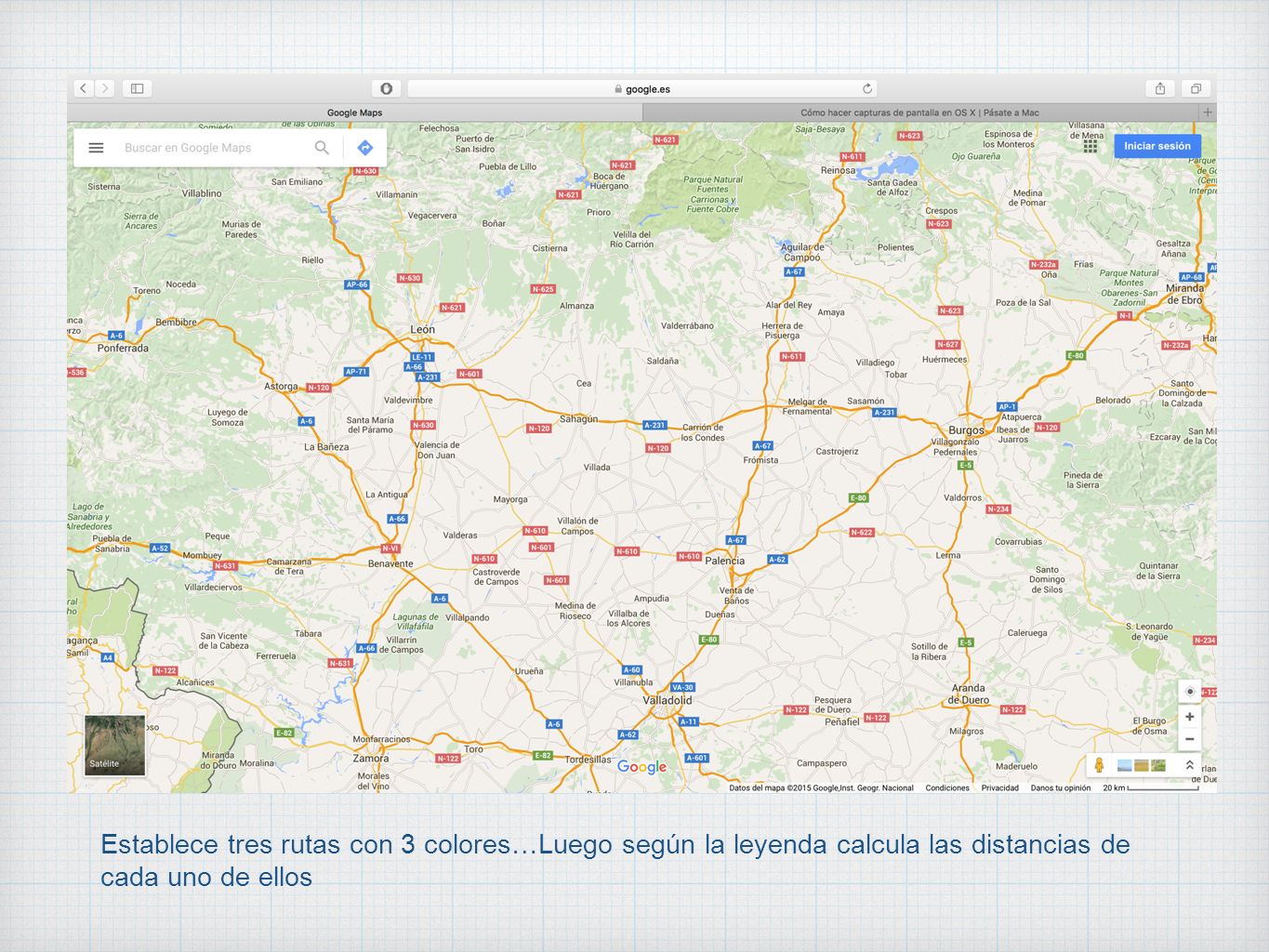Pick up the Street View pegman
1269x952 pixels.
pyautogui.click(x=1099, y=765)
